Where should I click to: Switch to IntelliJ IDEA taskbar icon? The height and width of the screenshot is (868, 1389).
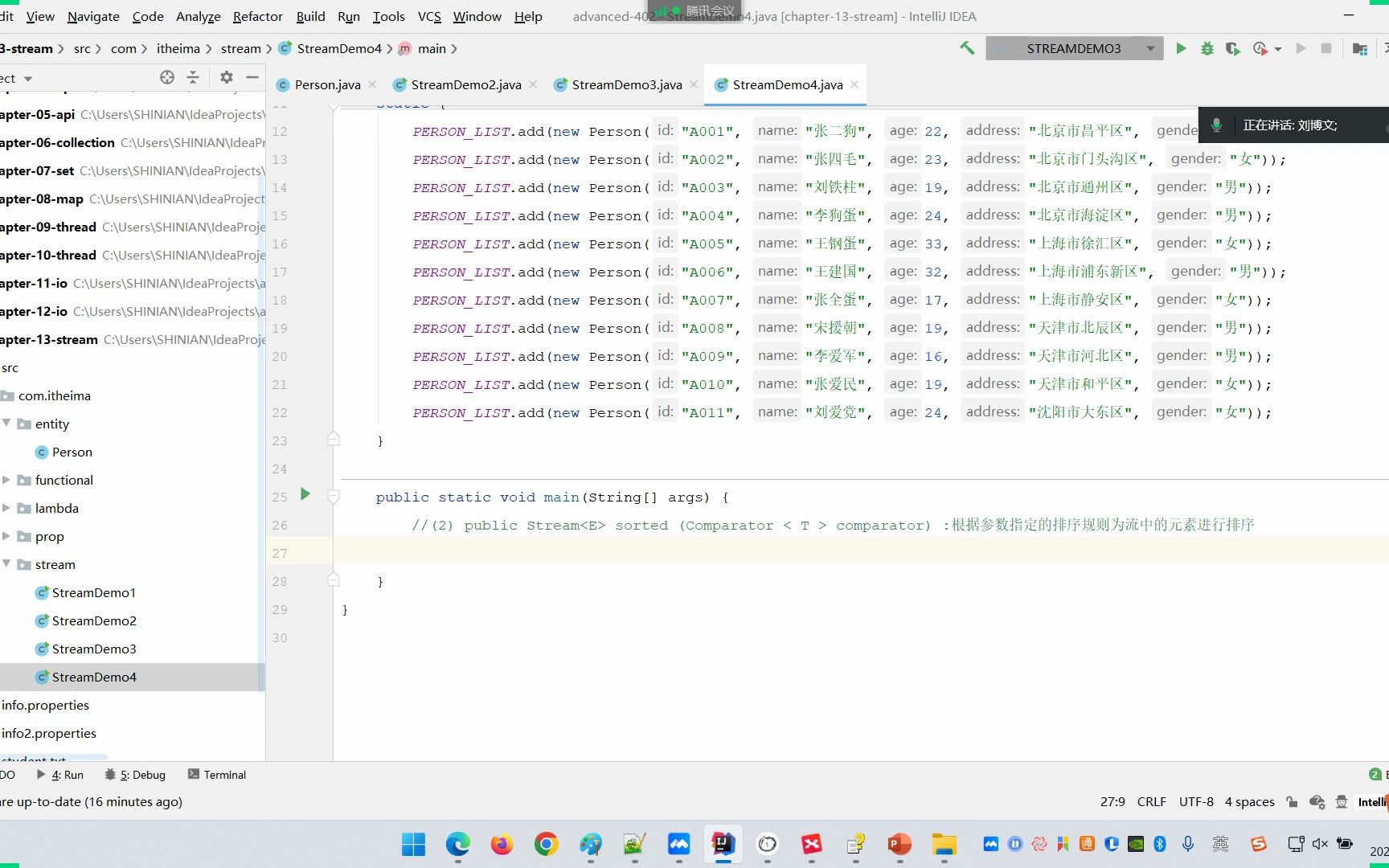click(x=723, y=844)
